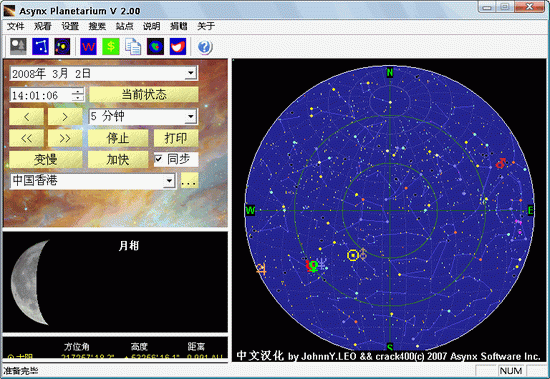550x379 pixels.
Task: Expand the date dropdown showing 2008年 3月 2日
Action: [190, 73]
